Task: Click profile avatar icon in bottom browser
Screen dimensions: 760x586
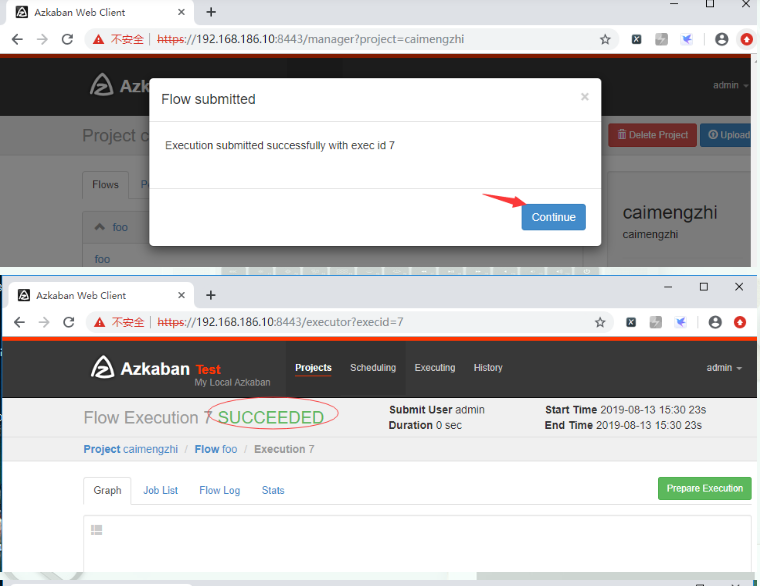Action: click(x=715, y=322)
